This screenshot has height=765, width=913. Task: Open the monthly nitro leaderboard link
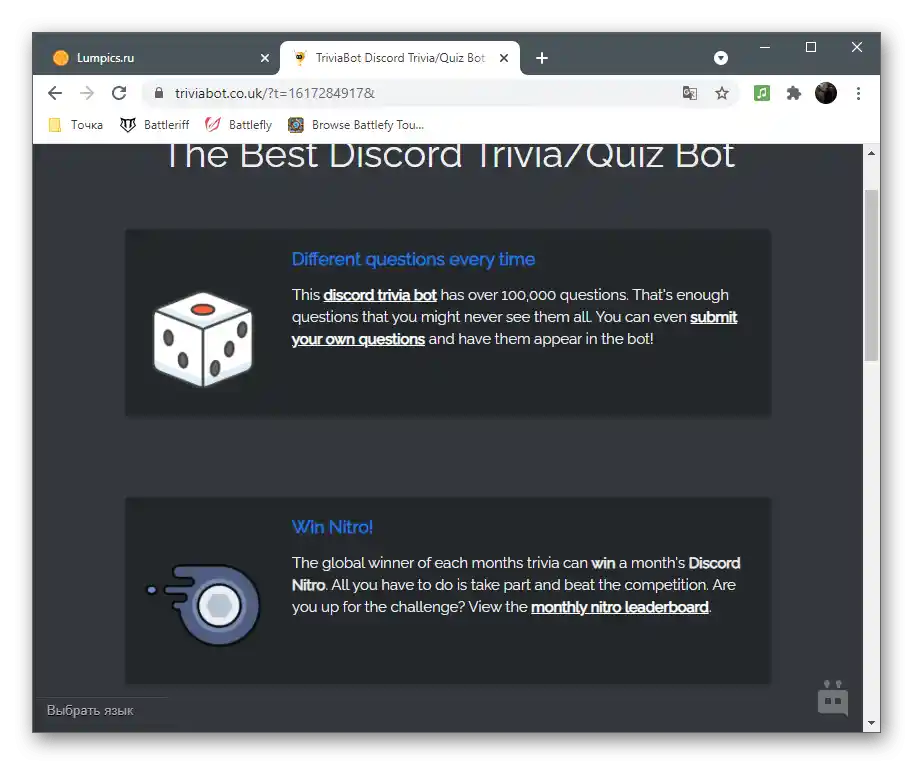620,607
